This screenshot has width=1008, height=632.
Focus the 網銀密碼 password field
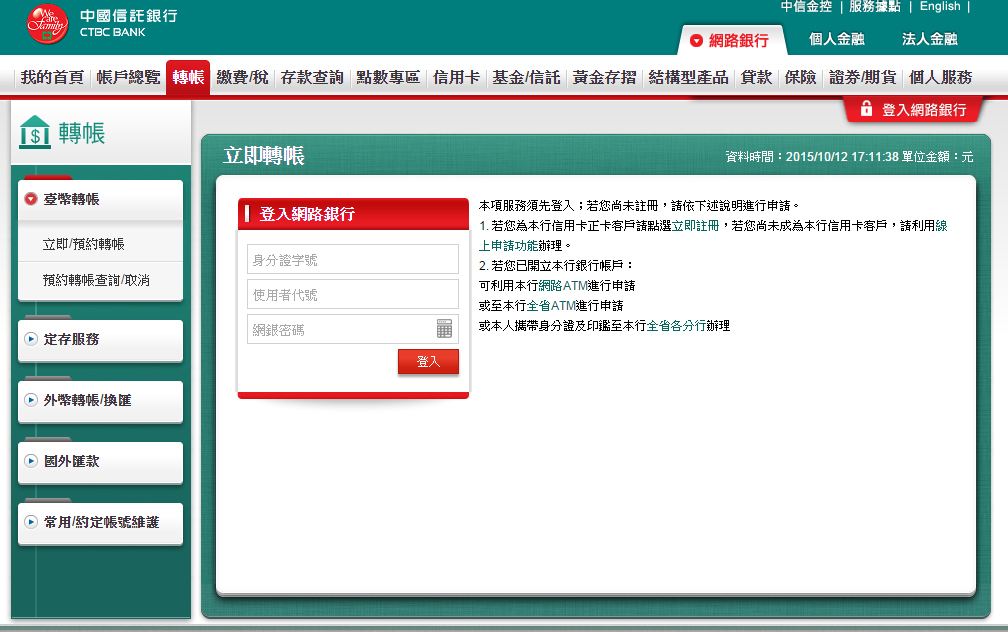point(353,329)
